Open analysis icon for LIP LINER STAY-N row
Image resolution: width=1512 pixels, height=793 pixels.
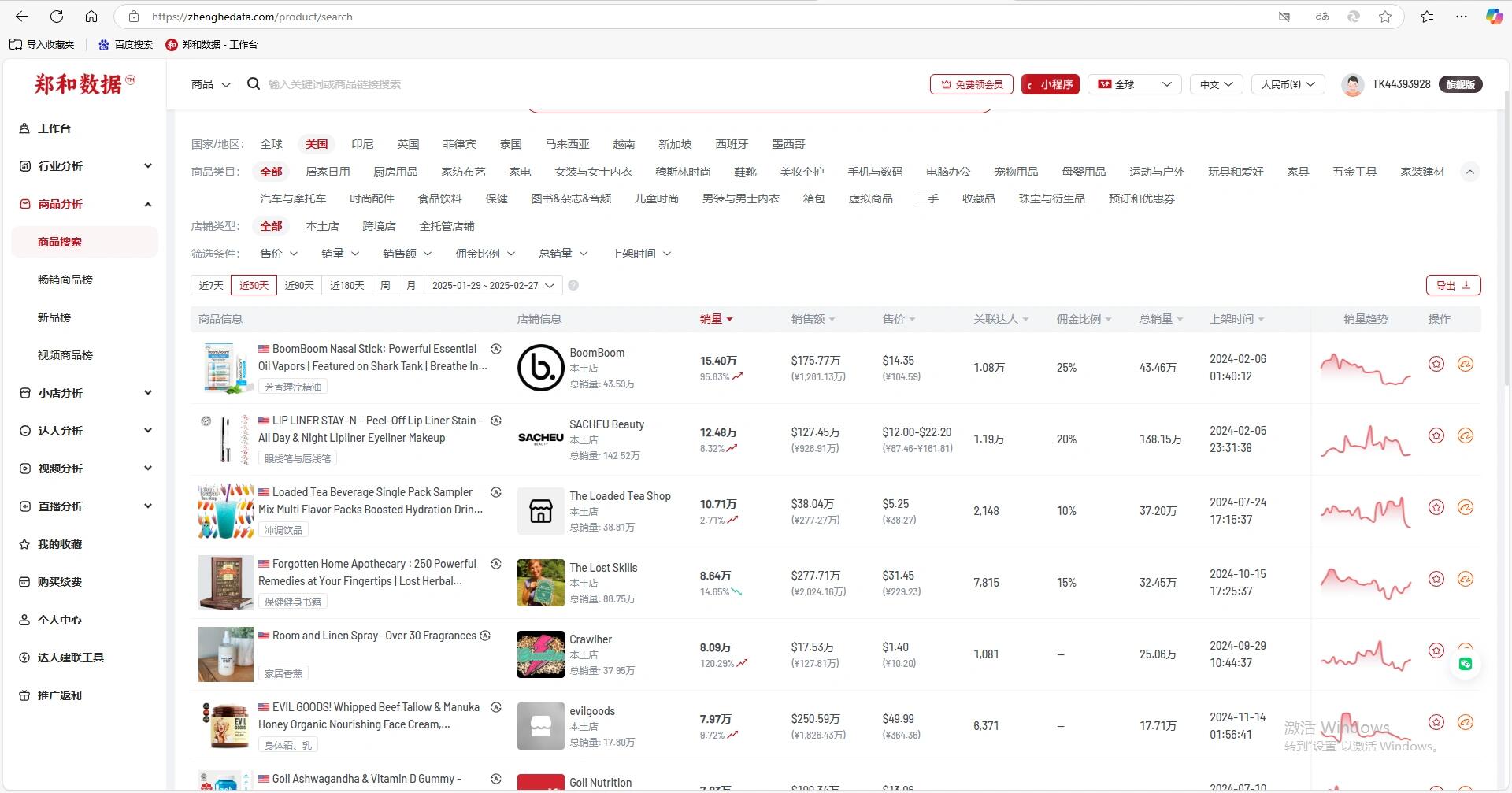pyautogui.click(x=1466, y=435)
